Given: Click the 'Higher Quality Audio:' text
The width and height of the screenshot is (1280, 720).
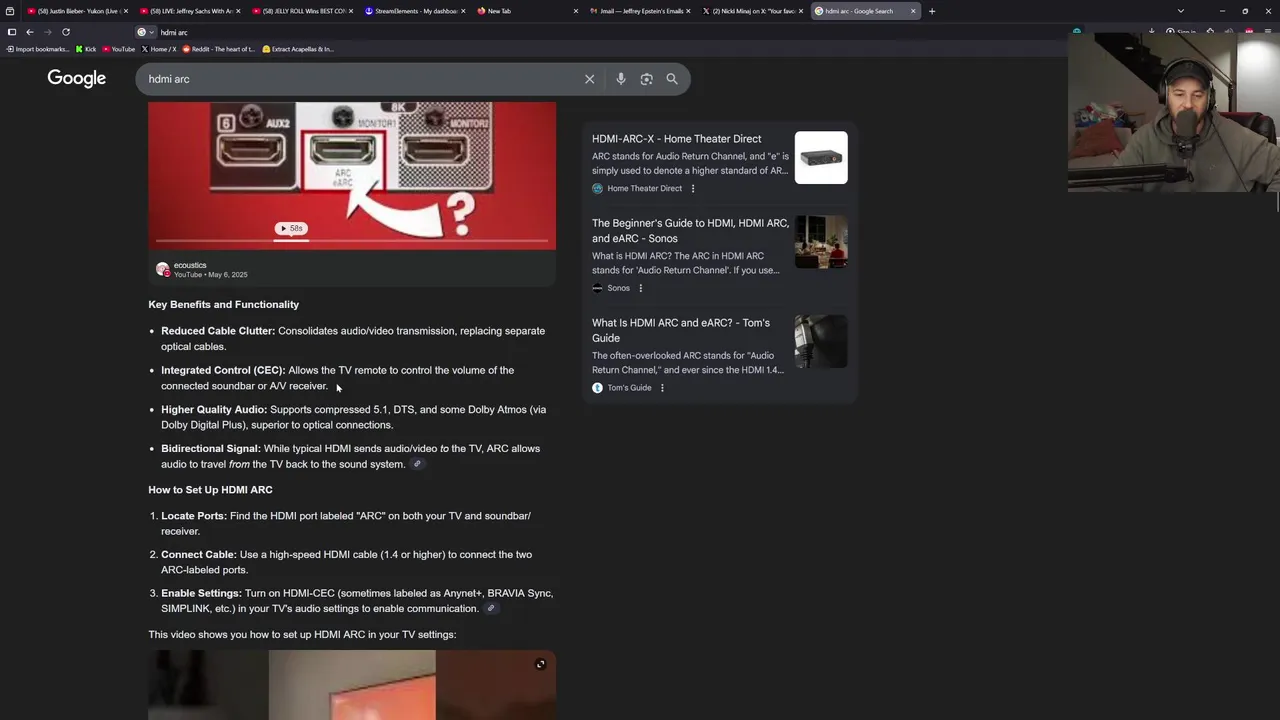Looking at the screenshot, I should tap(214, 409).
